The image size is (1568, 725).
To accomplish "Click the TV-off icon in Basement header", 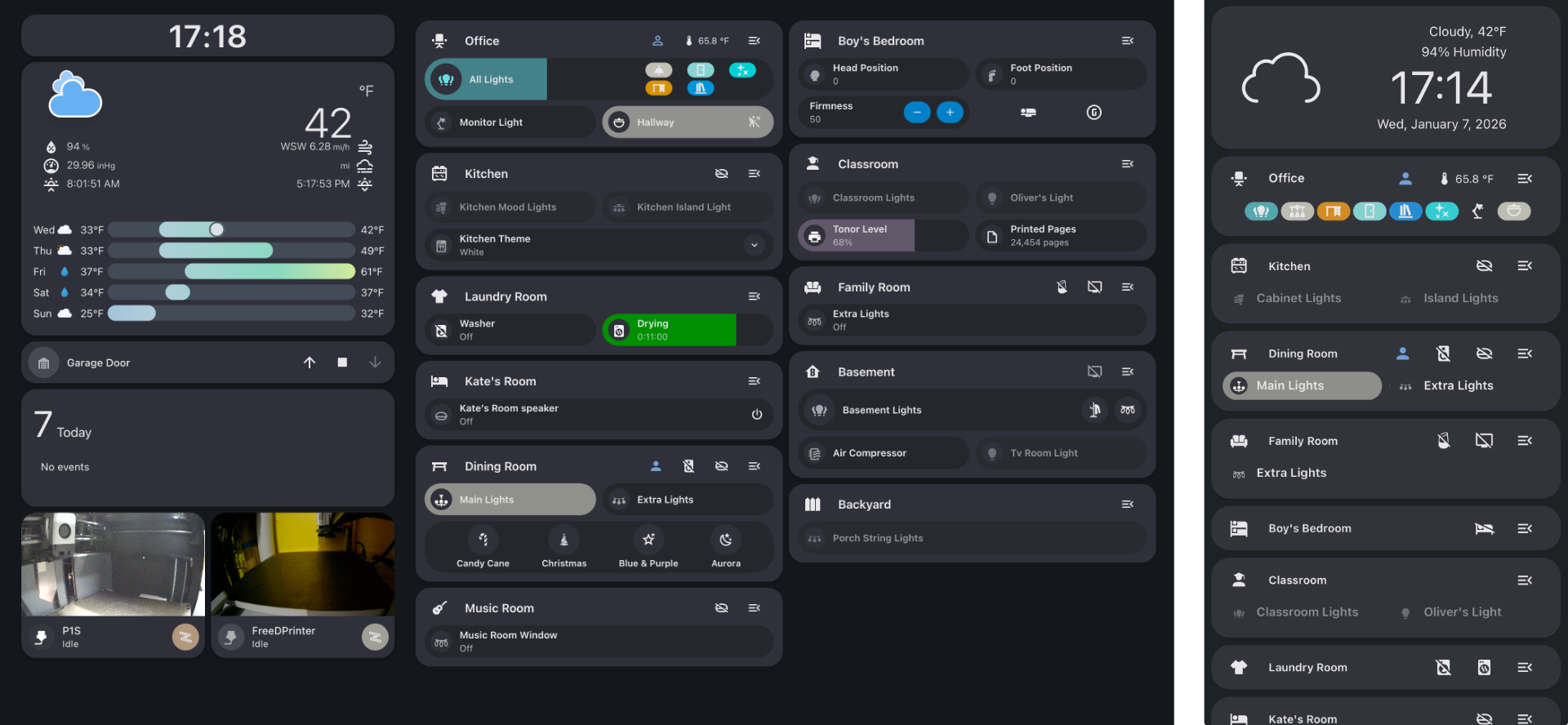I will 1094,372.
